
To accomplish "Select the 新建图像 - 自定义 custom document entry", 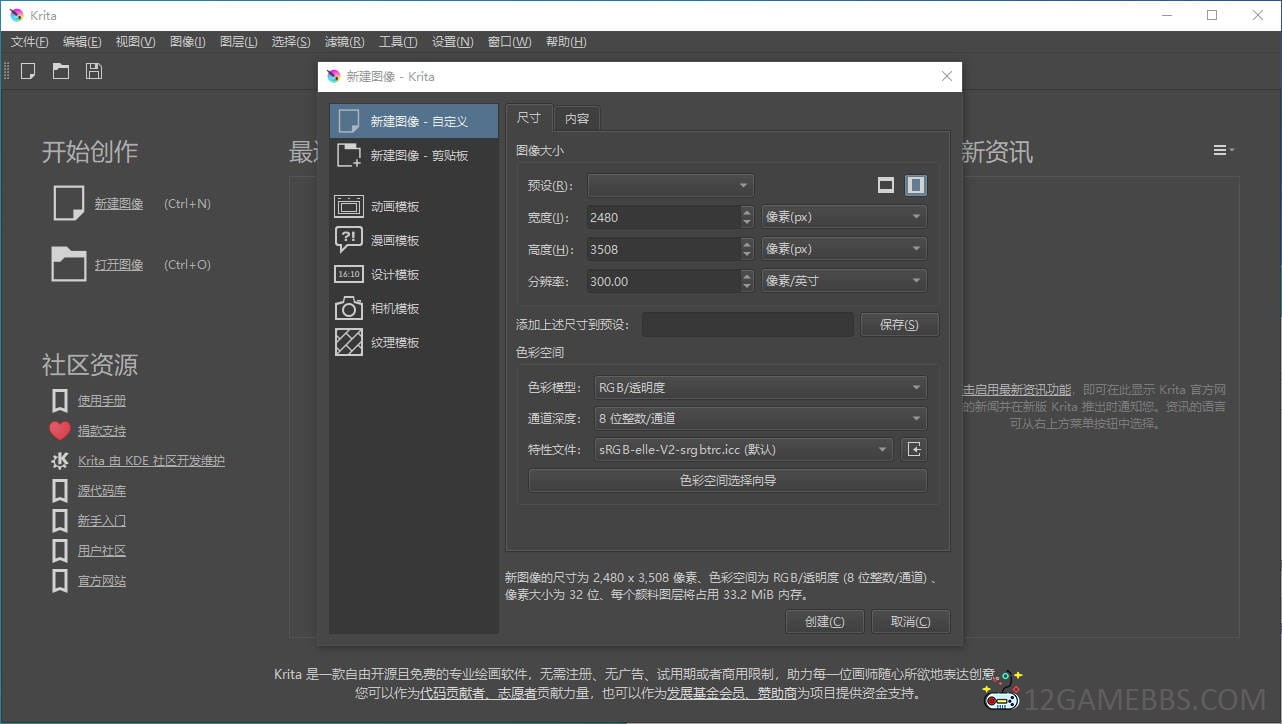I will coord(414,121).
